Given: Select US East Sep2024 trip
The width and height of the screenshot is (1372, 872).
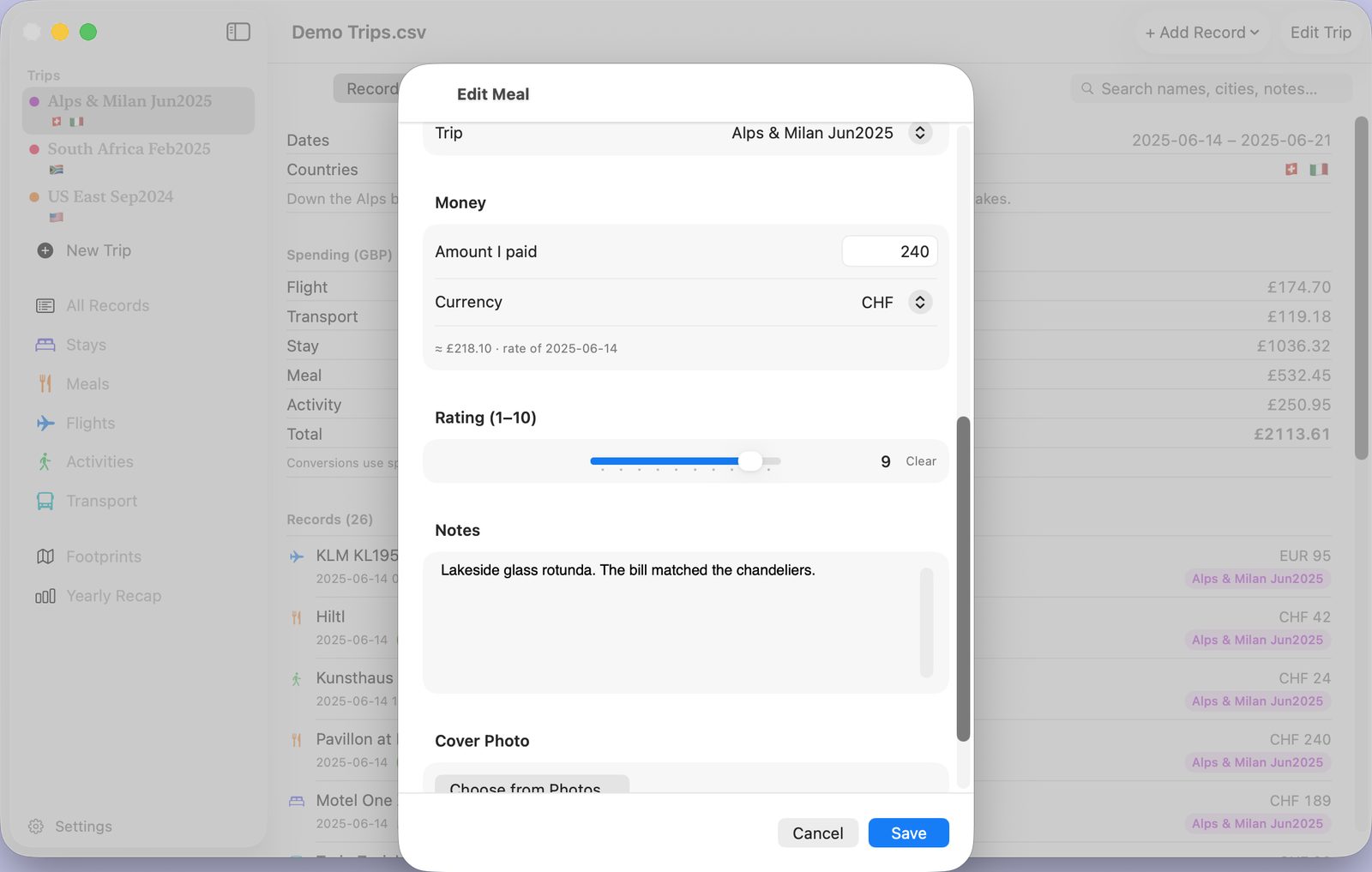Looking at the screenshot, I should point(138,206).
